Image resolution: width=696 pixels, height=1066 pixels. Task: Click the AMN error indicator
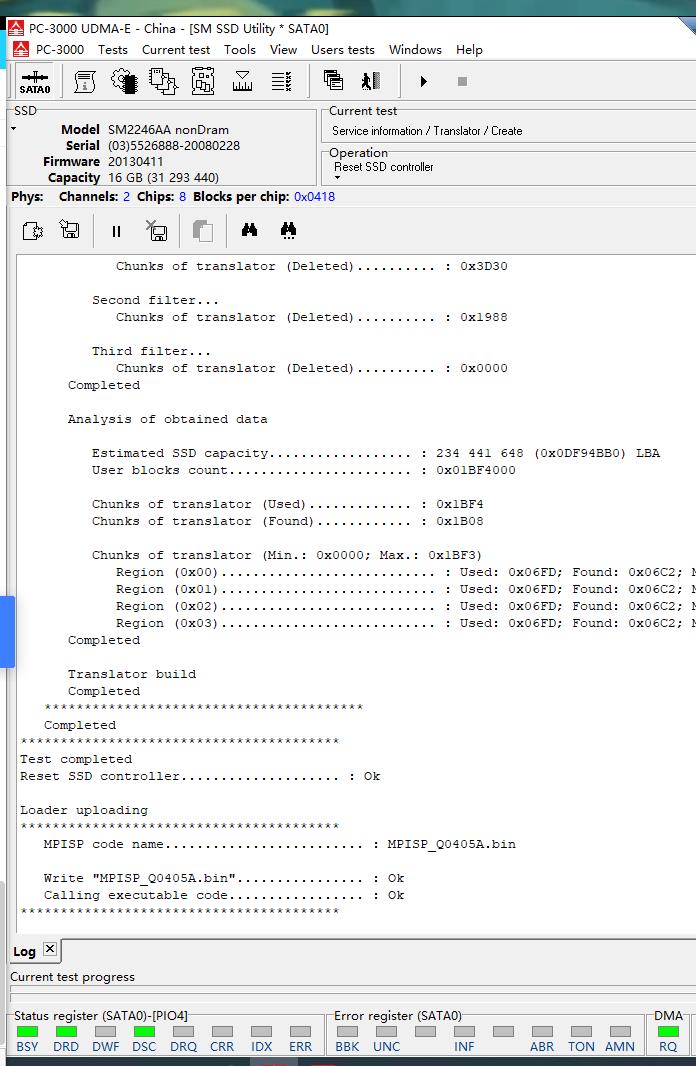(x=621, y=1031)
